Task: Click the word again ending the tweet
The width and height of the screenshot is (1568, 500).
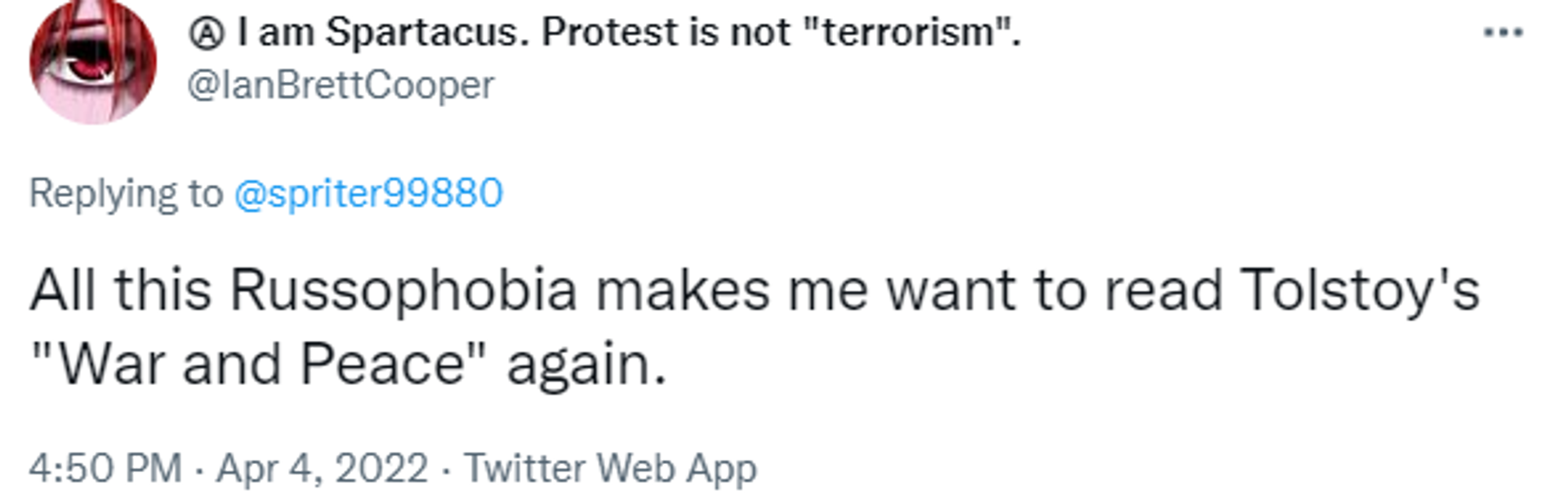Action: point(586,366)
